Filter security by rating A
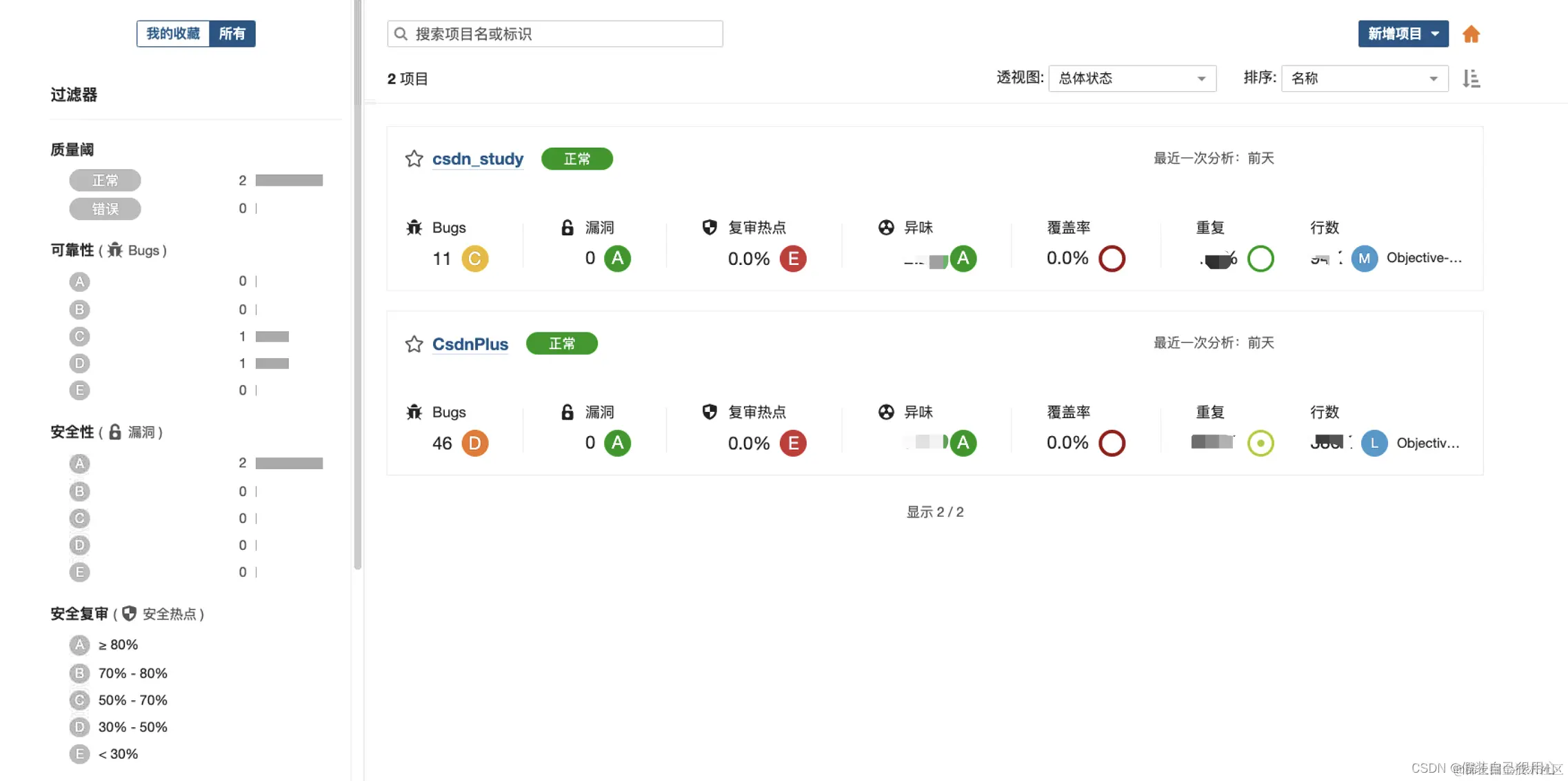The image size is (1568, 781). 79,464
